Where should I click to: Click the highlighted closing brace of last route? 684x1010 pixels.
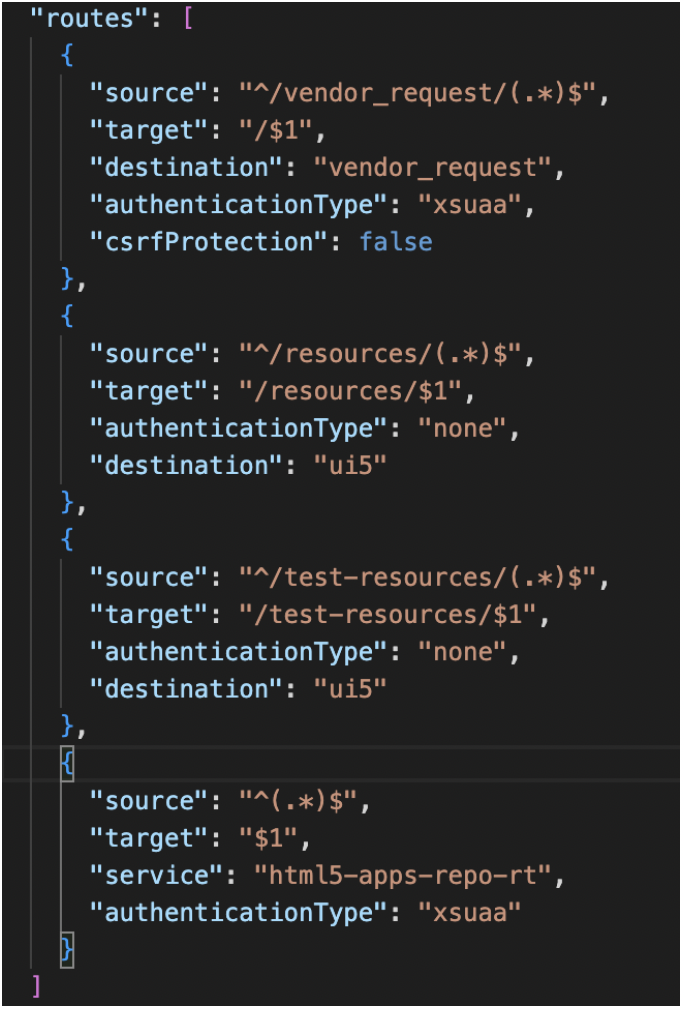pyautogui.click(x=67, y=948)
